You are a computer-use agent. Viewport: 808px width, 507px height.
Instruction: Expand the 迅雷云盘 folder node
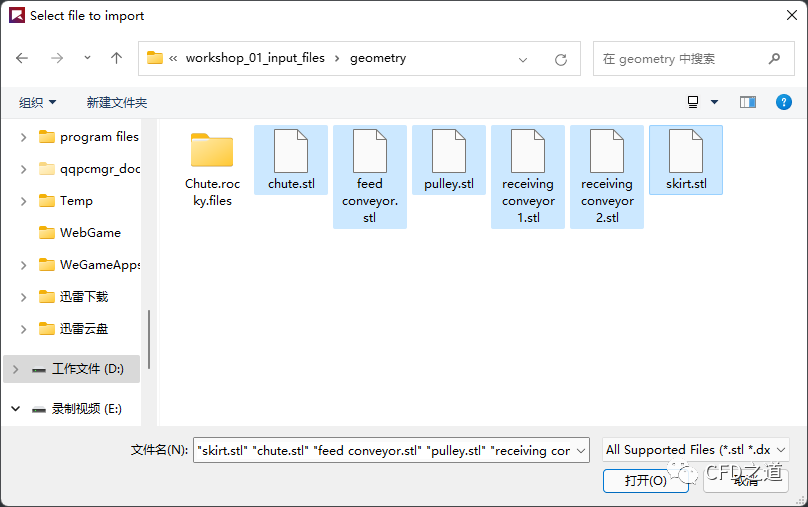coord(23,329)
